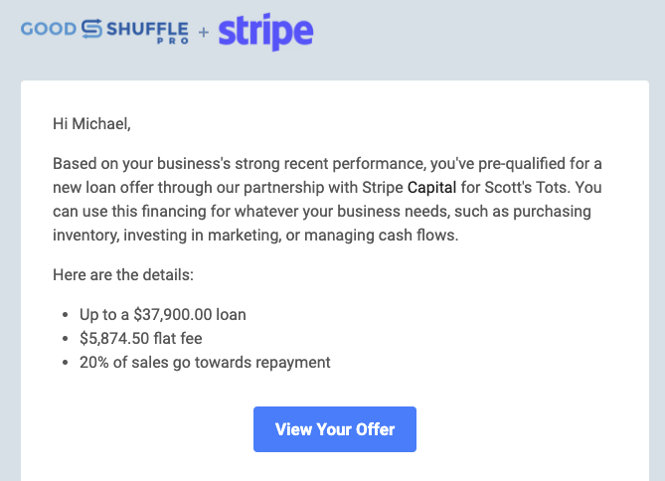
Task: Click the word GOOD in the logo
Action: point(48,29)
